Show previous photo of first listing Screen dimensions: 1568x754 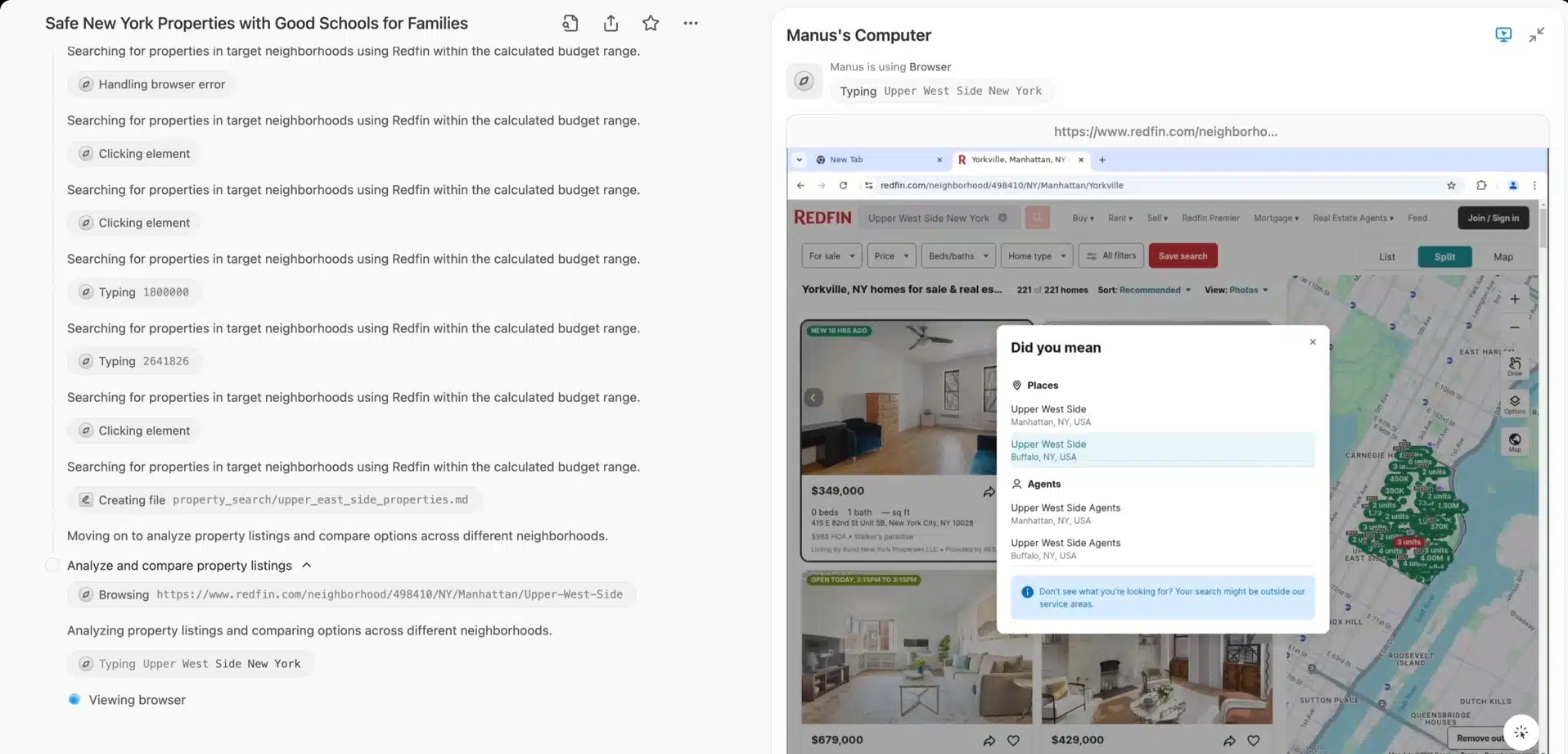(x=813, y=398)
